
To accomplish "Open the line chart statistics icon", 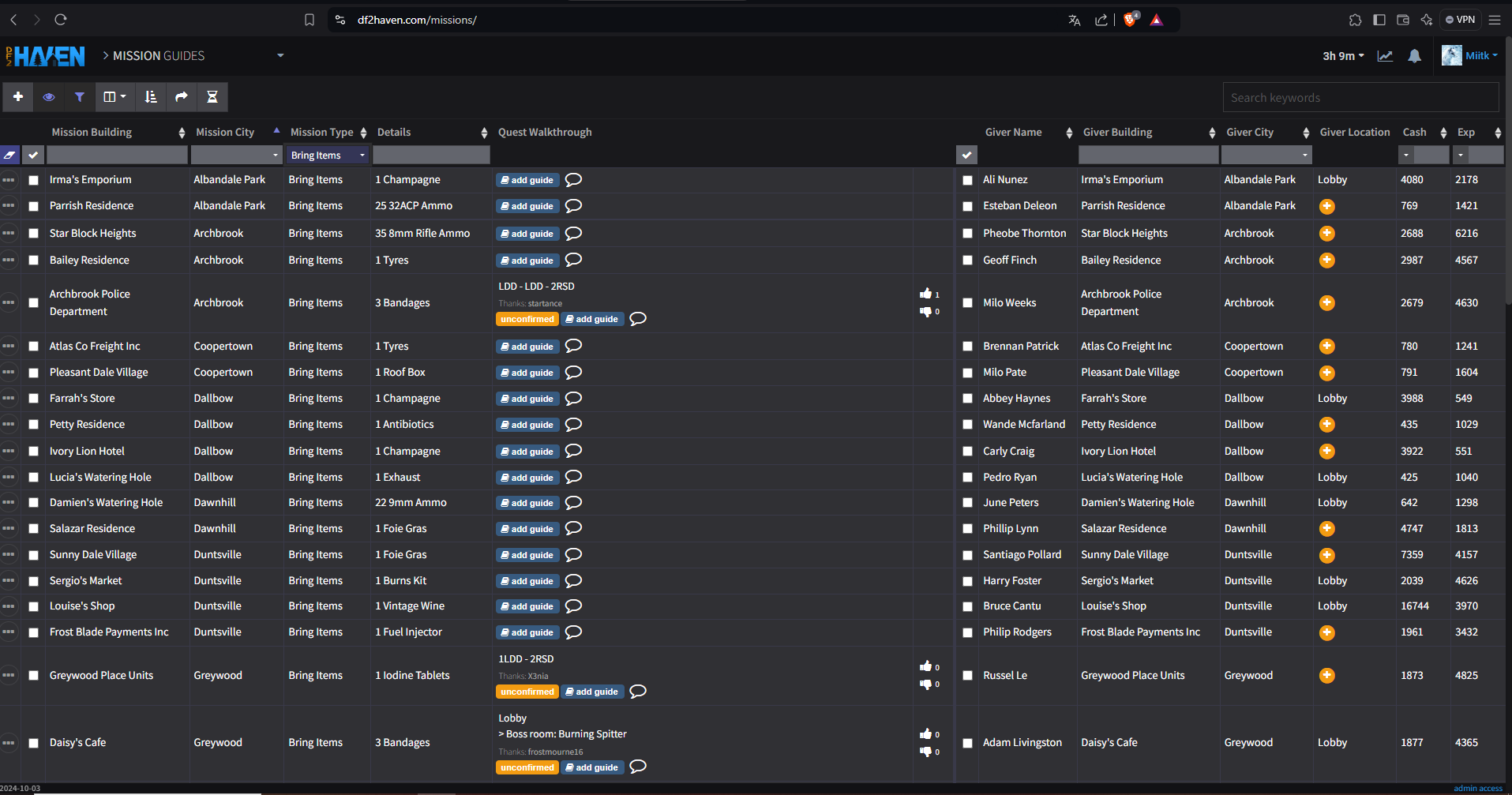I will [x=1385, y=56].
